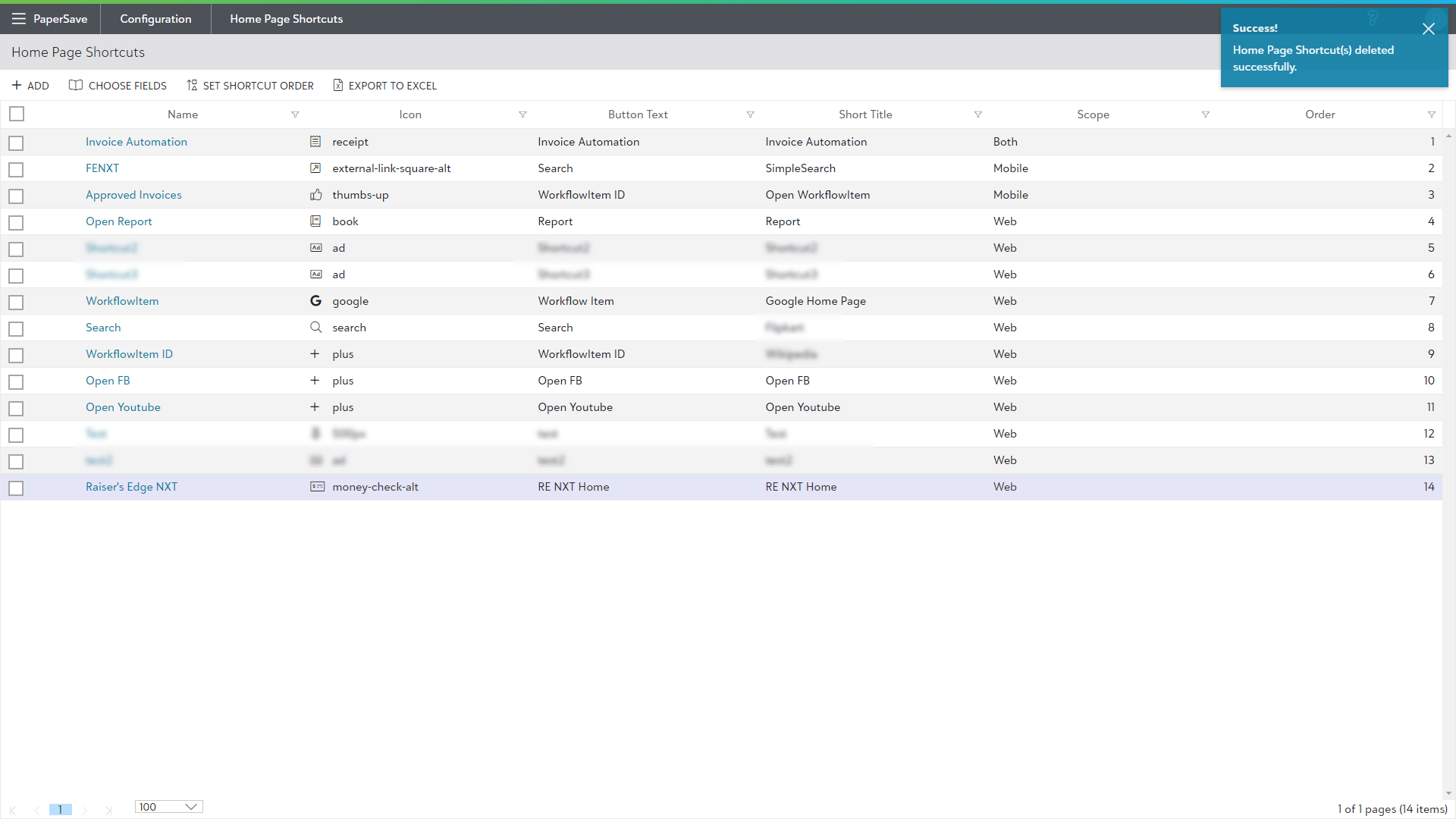Image resolution: width=1456 pixels, height=819 pixels.
Task: Click the Choose Fields book icon
Action: pos(76,86)
